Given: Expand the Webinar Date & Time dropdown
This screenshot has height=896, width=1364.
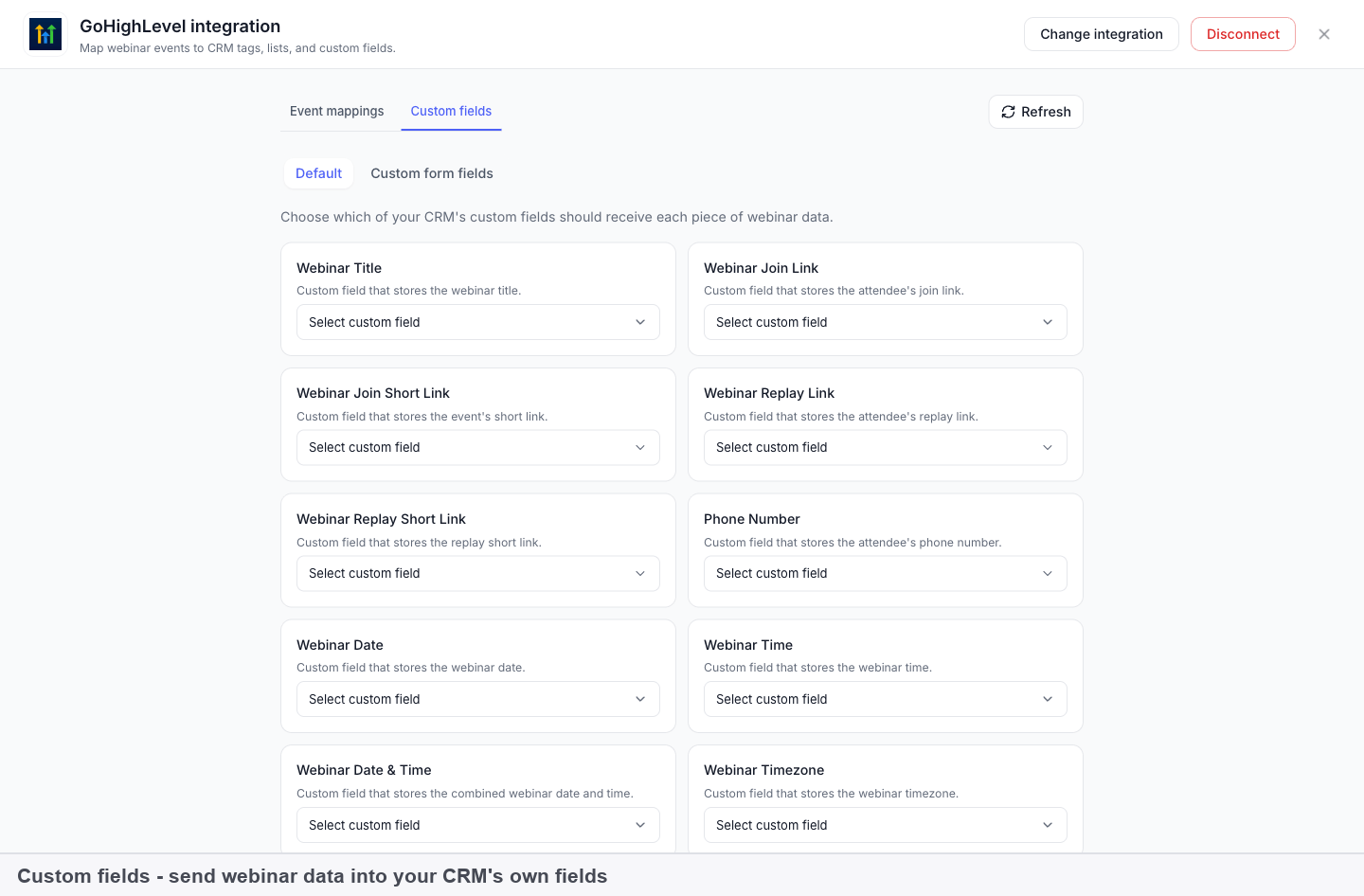Looking at the screenshot, I should pyautogui.click(x=478, y=825).
